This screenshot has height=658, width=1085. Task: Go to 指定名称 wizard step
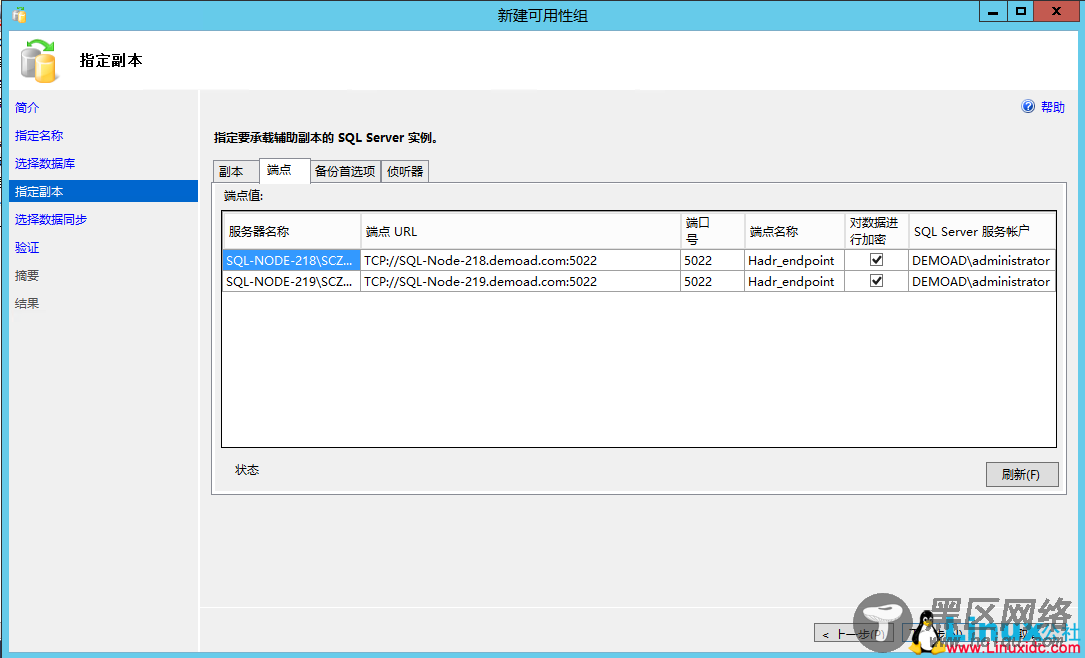[39, 136]
